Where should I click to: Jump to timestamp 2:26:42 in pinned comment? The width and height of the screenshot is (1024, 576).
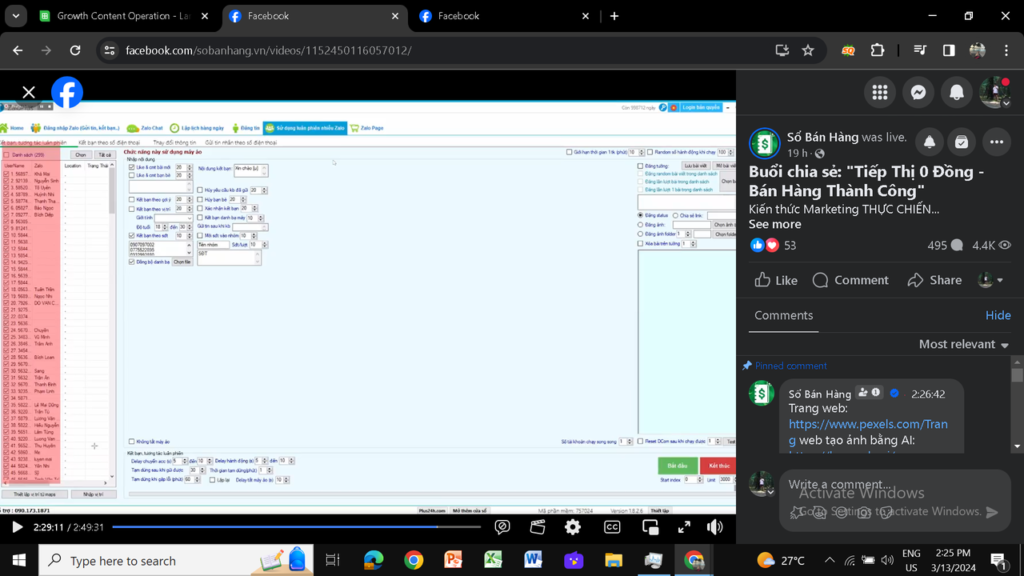(928, 394)
